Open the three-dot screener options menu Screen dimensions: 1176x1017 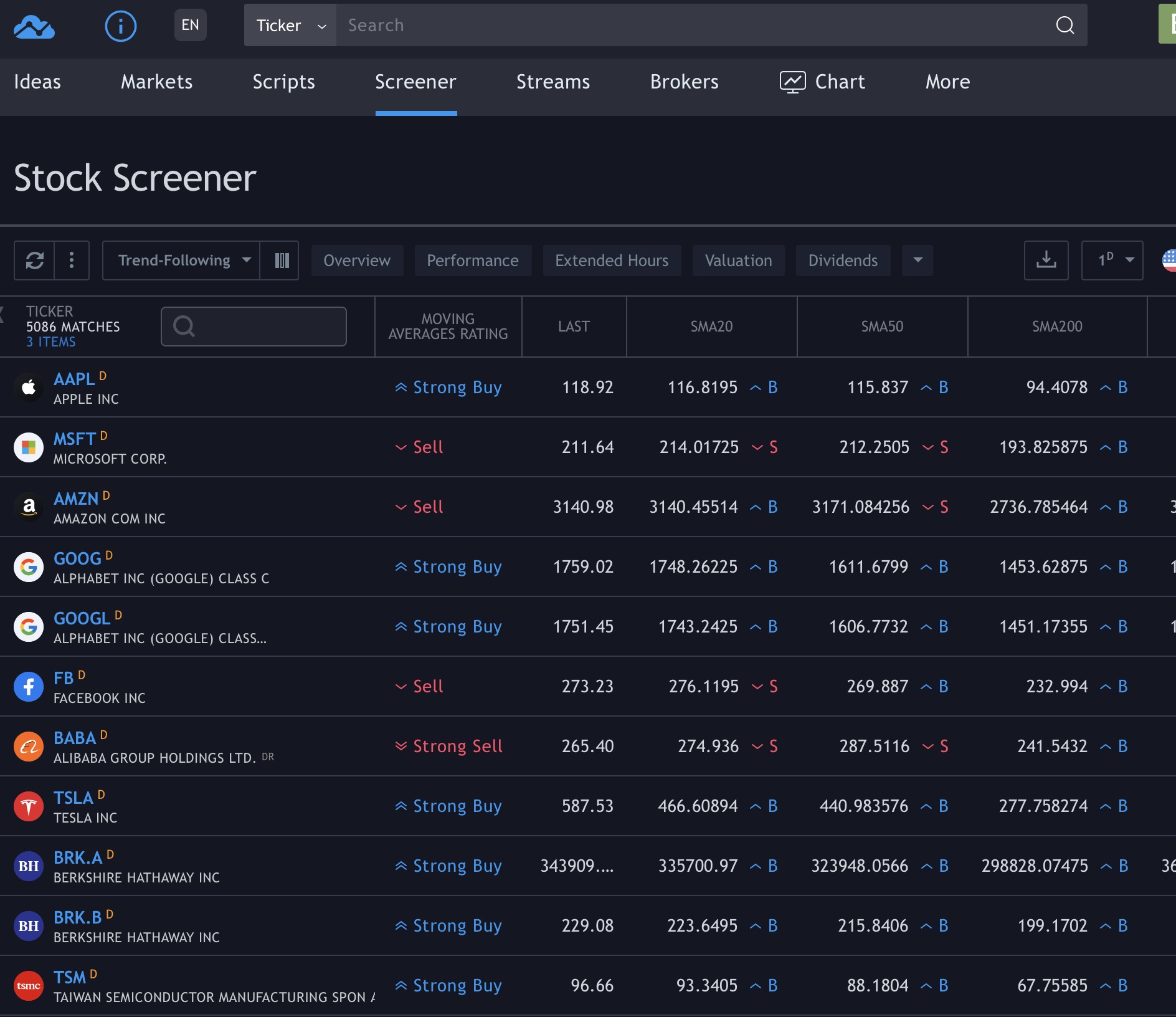coord(72,260)
